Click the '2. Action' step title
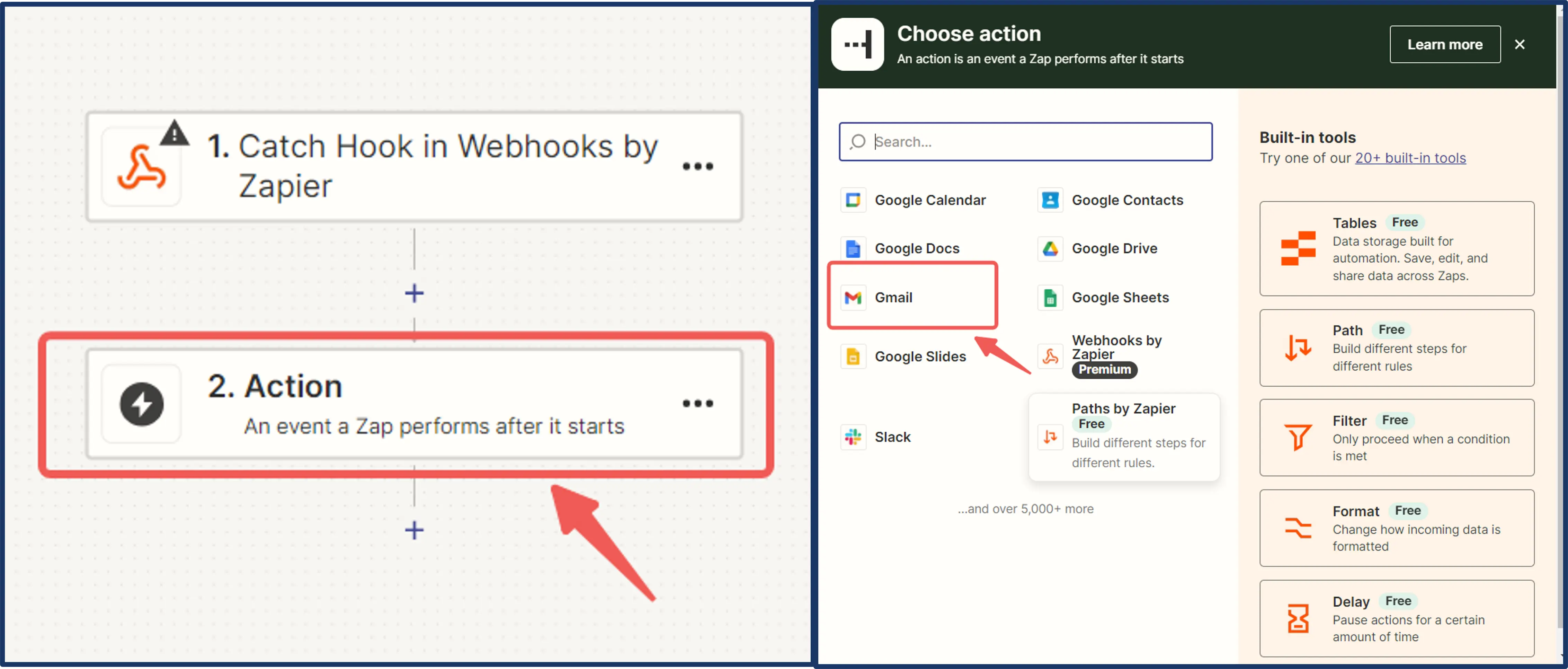 tap(275, 386)
